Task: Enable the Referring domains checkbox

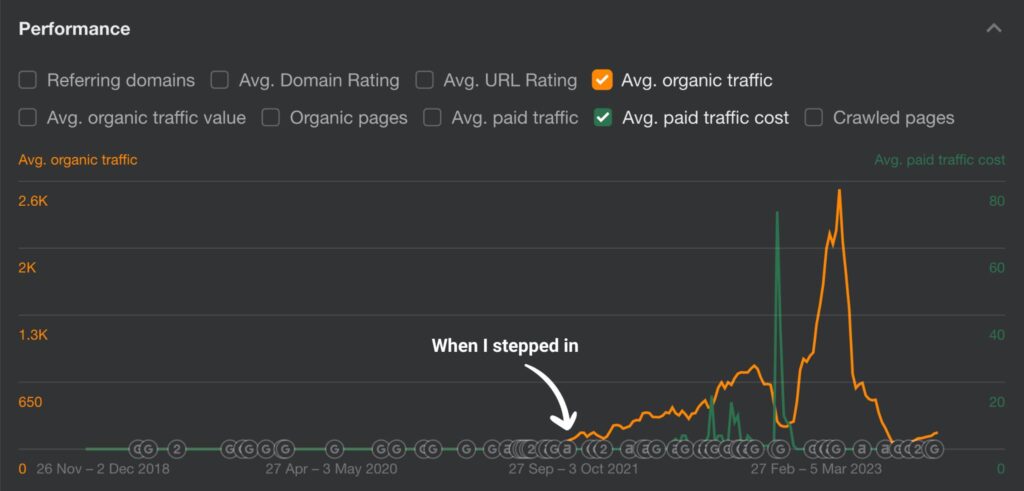Action: (x=28, y=80)
